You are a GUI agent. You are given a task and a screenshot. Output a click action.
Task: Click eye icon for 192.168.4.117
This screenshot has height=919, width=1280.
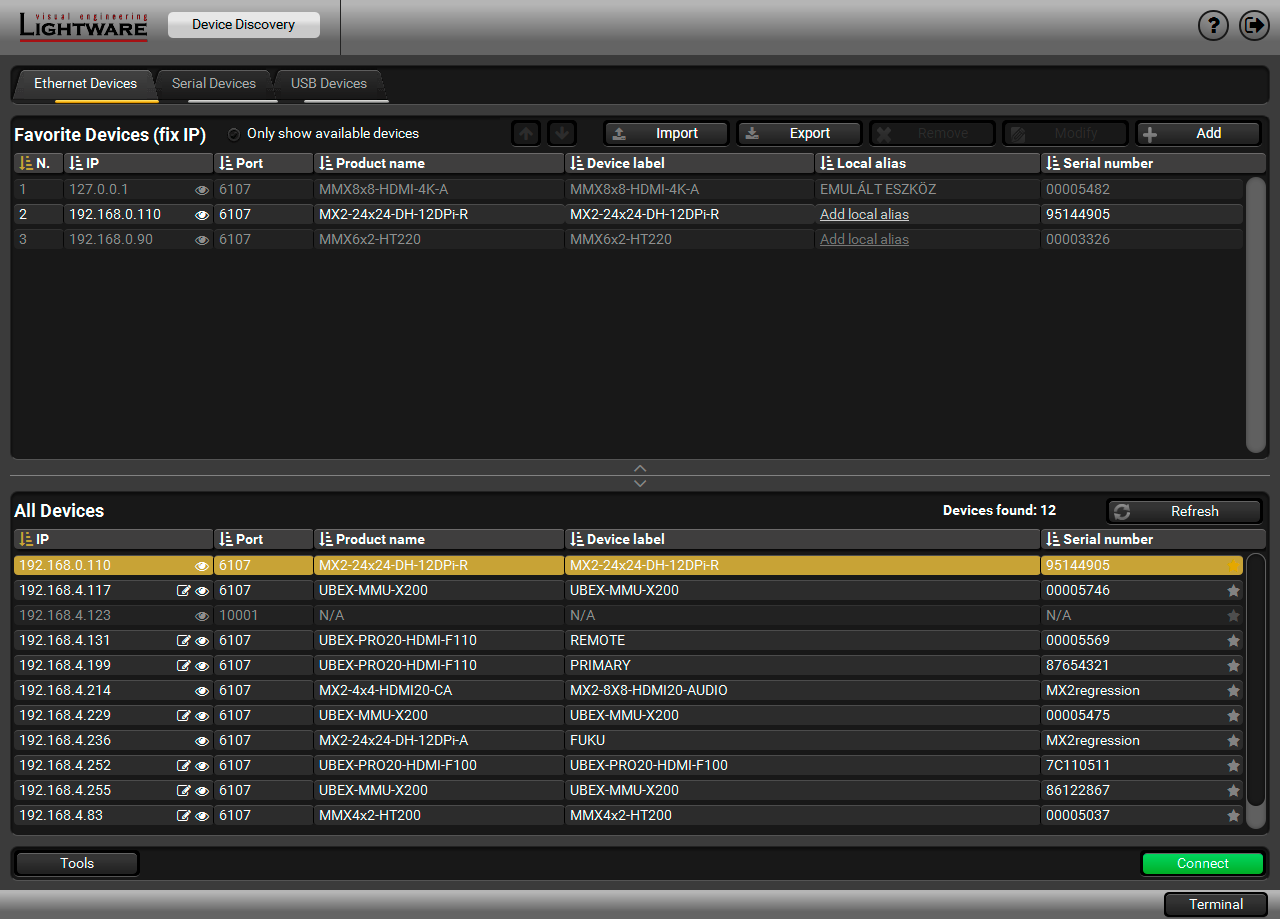202,591
